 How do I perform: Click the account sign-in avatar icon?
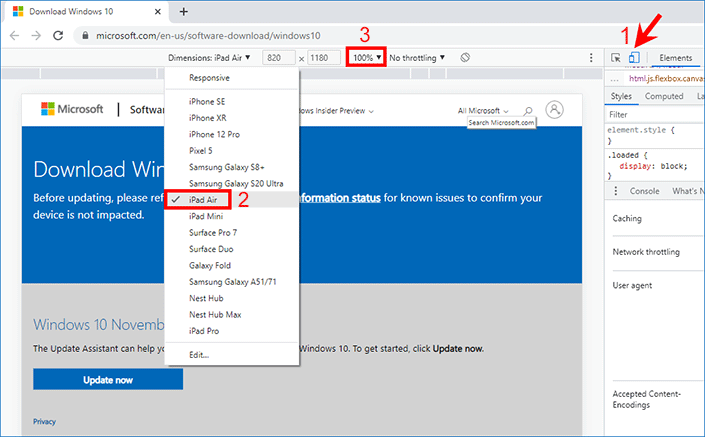(x=554, y=110)
